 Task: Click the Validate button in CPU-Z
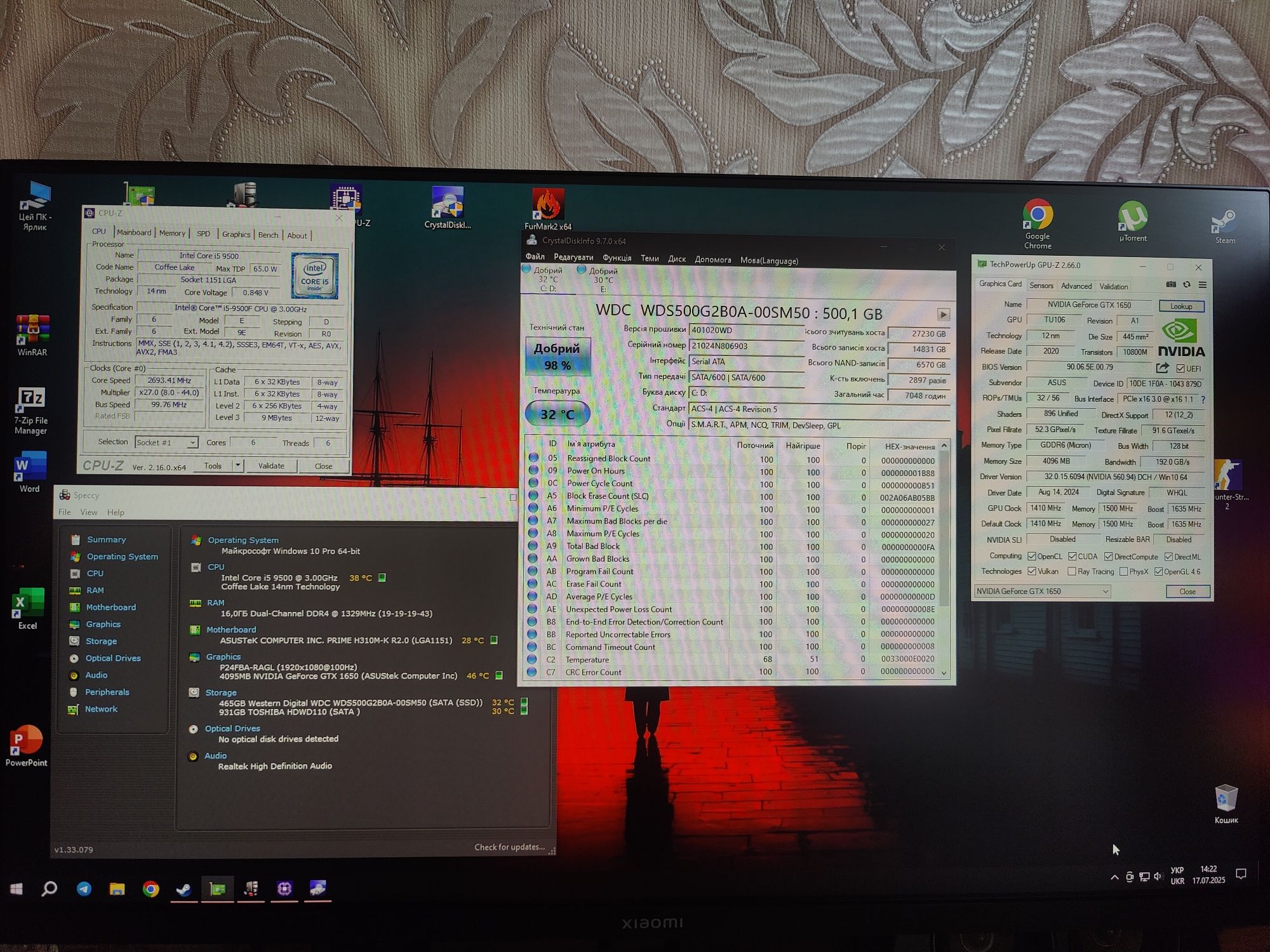click(x=271, y=466)
